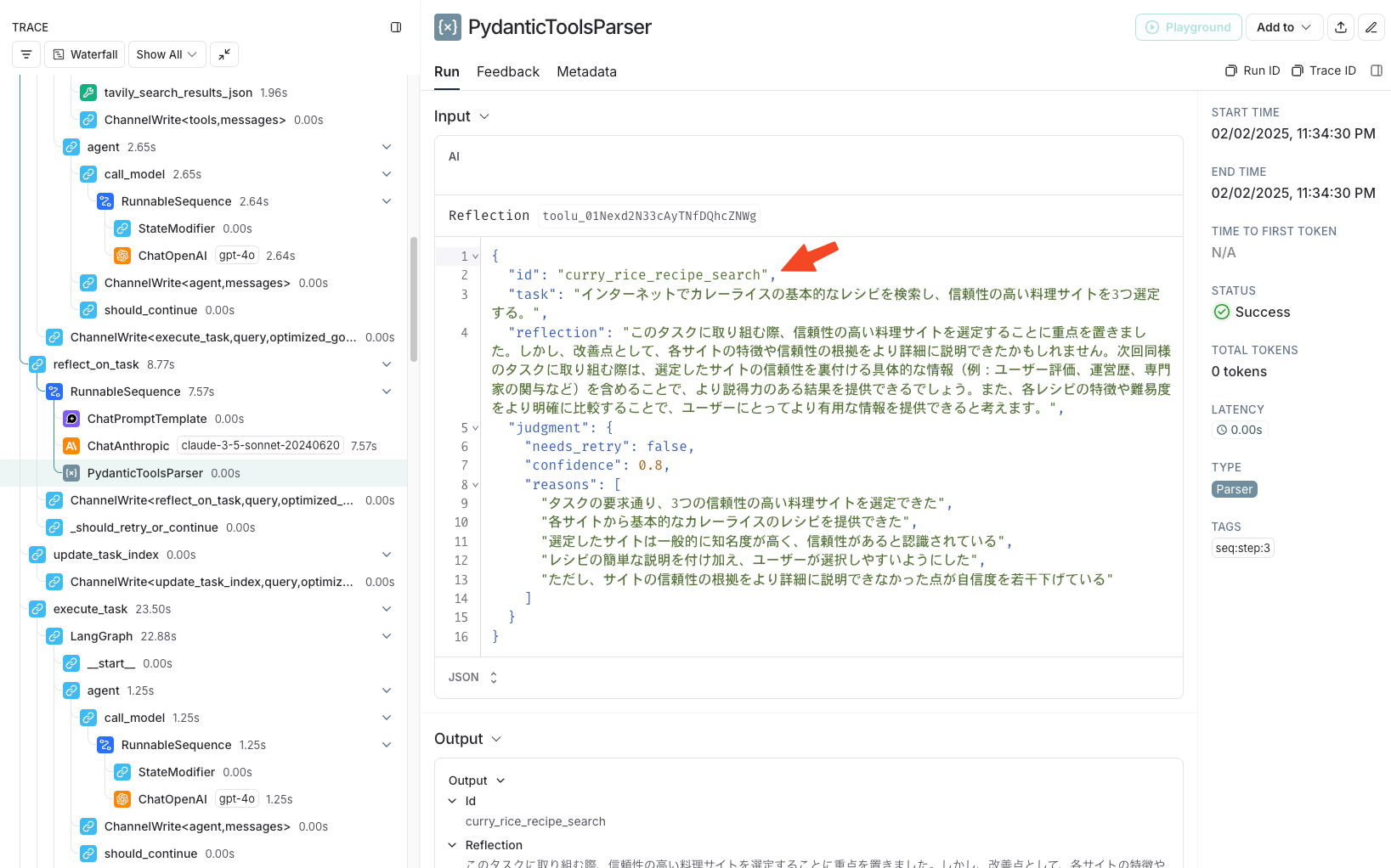Fold the reasons array at line 8
Screen dimensions: 1391x868
coord(475,485)
